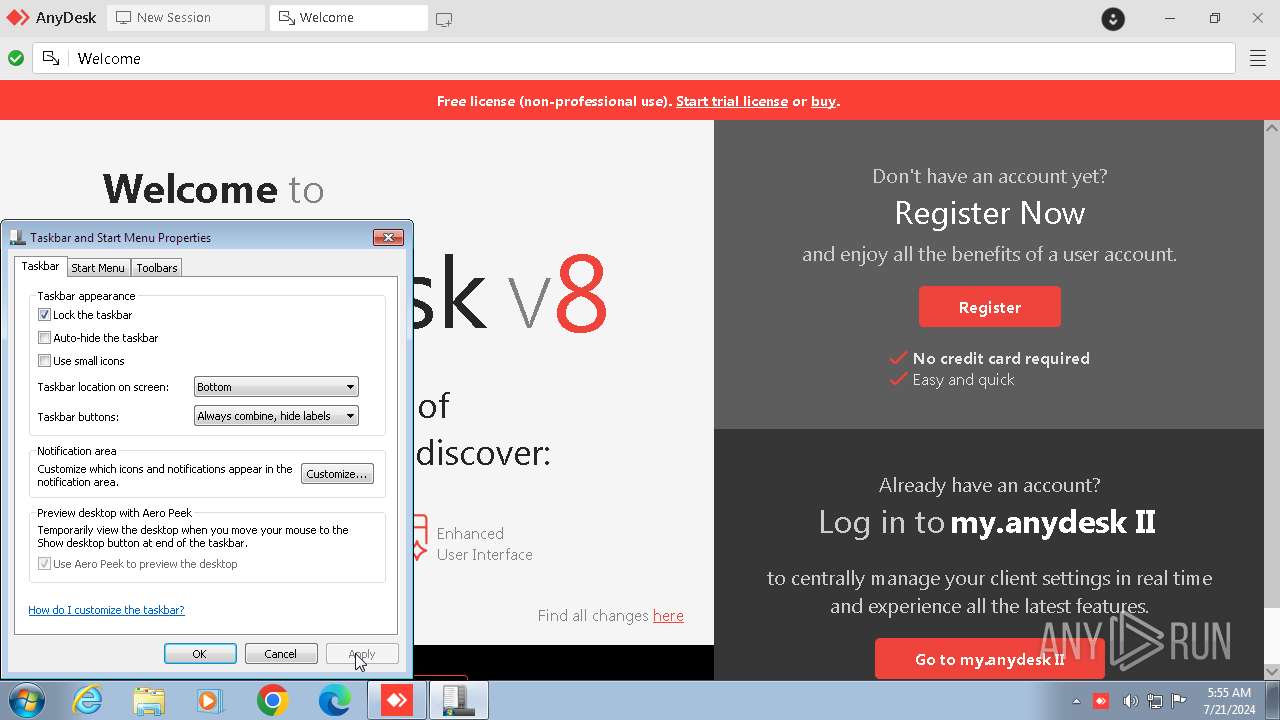This screenshot has height=720, width=1280.
Task: Expand Taskbar buttons combine dropdown
Action: [276, 416]
